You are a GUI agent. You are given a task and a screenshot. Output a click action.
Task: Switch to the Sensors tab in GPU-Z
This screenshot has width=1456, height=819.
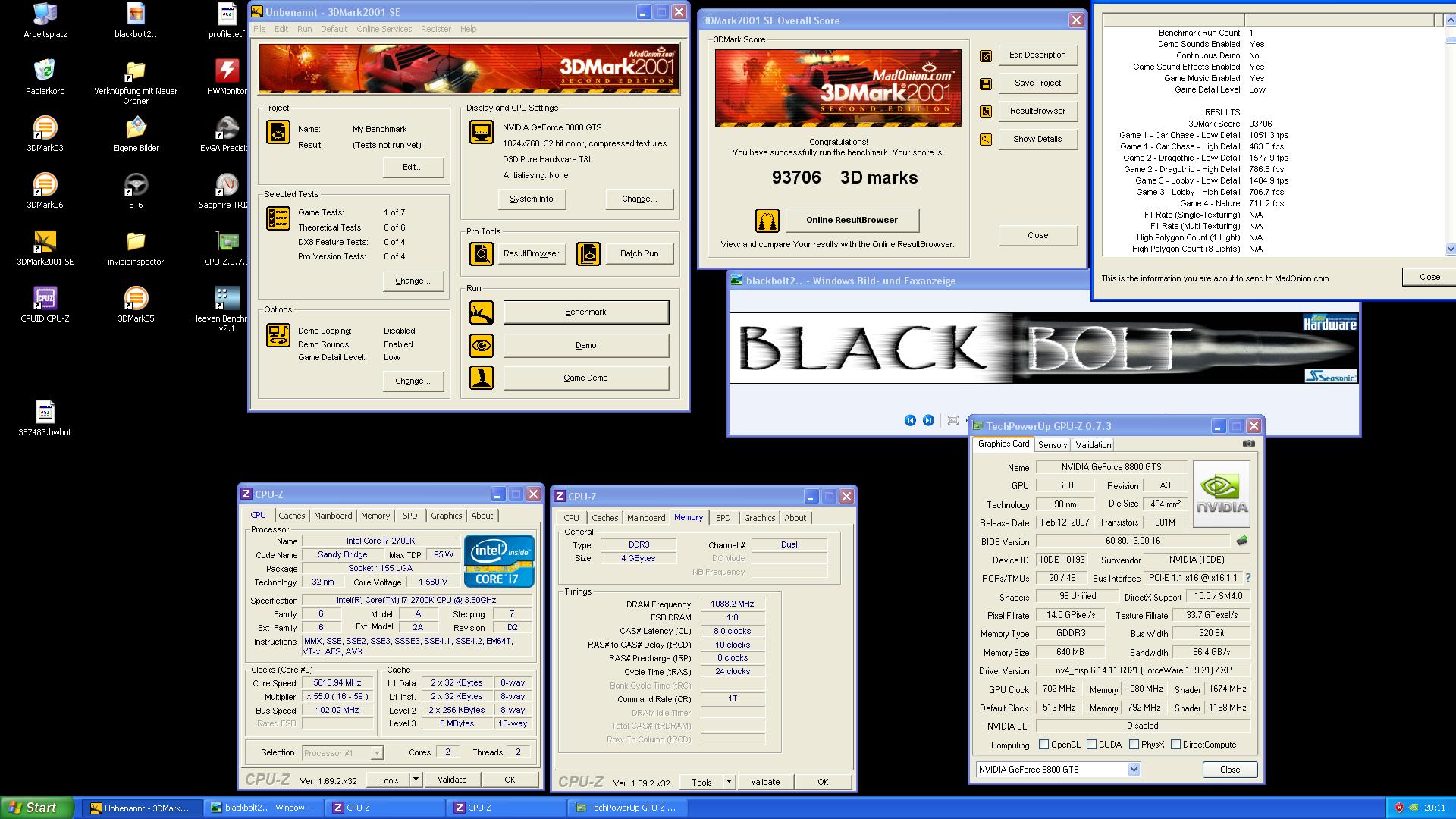1052,445
